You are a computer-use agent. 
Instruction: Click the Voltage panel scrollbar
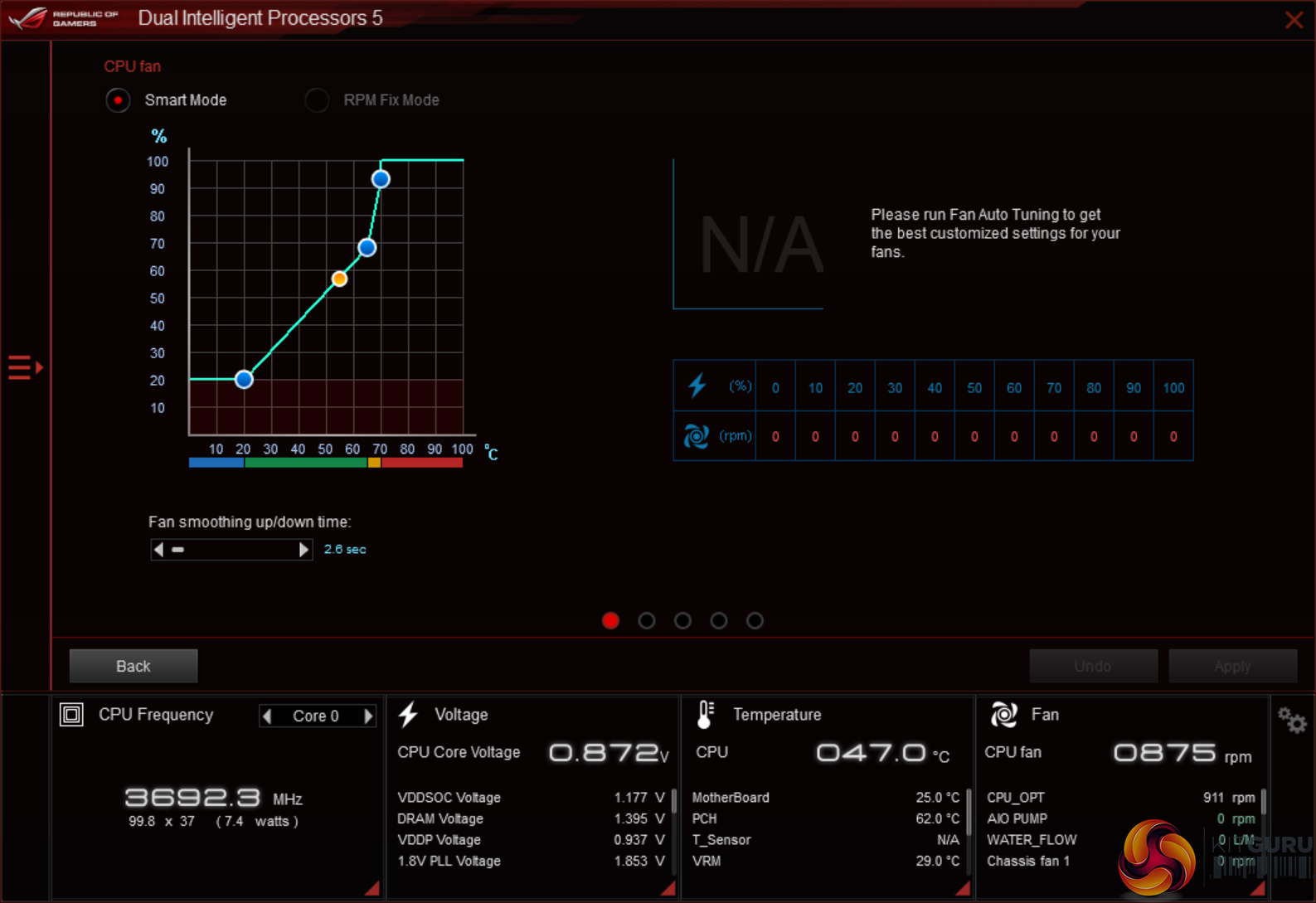click(674, 801)
